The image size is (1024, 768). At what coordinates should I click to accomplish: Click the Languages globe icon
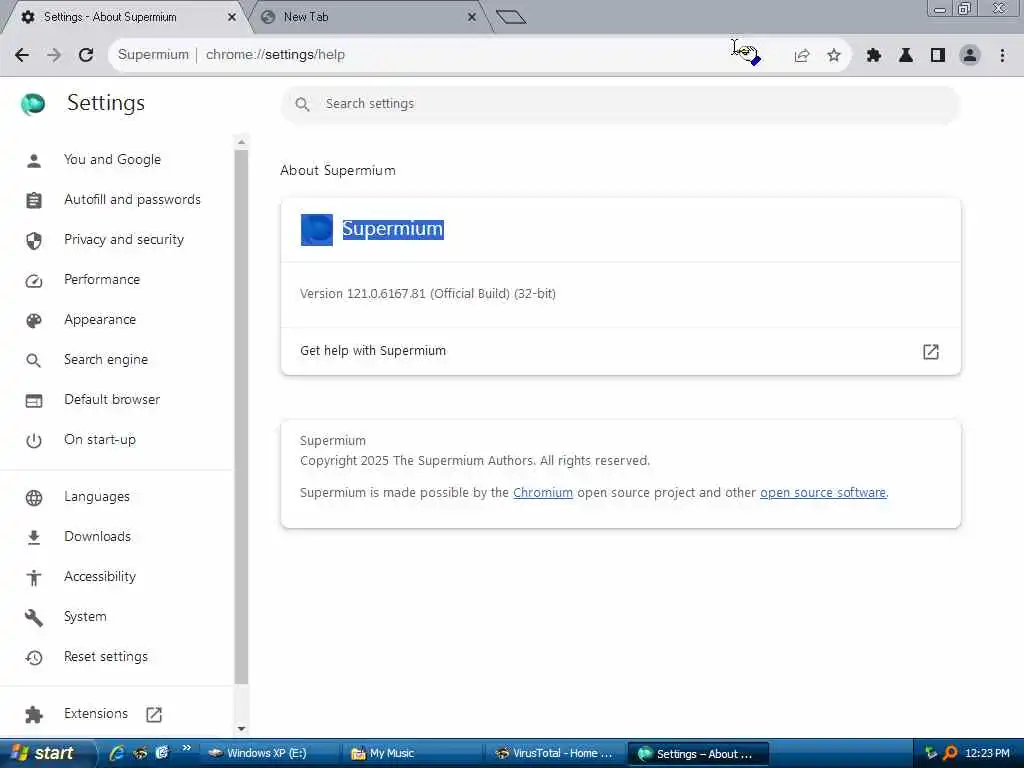(x=34, y=498)
